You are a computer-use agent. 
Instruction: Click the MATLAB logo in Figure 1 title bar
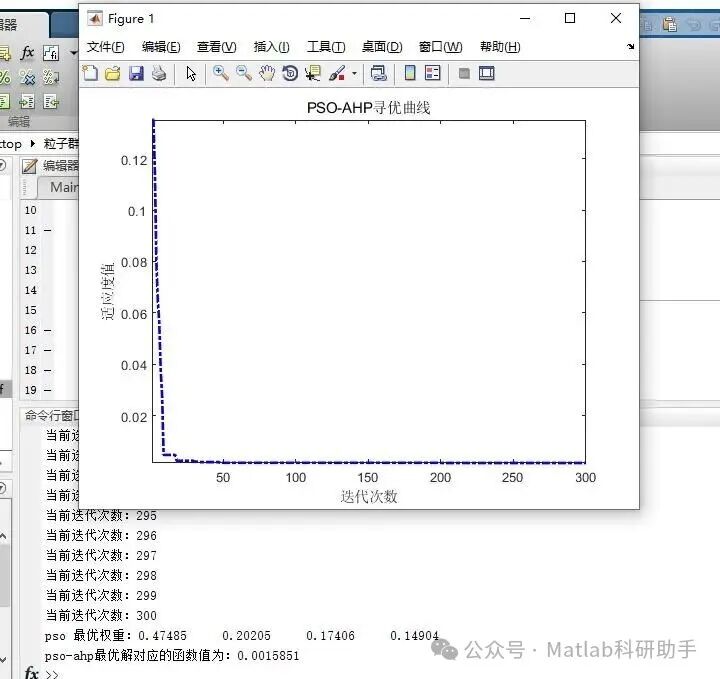95,19
